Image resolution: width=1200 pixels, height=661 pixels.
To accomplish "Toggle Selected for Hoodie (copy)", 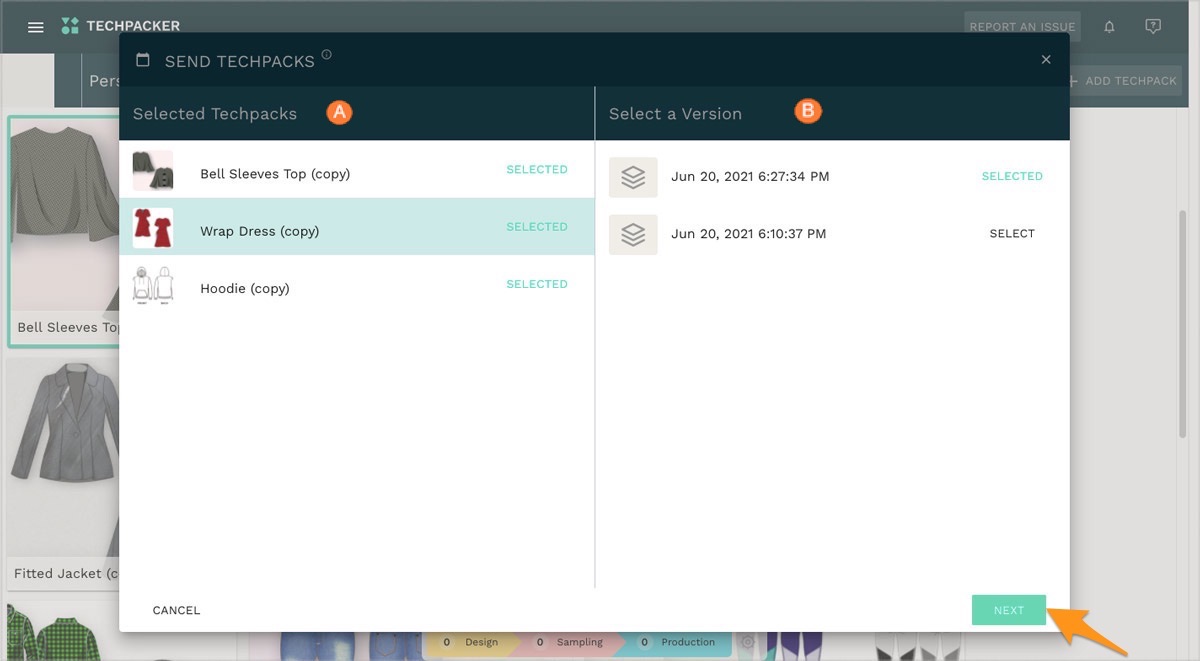I will coord(536,284).
